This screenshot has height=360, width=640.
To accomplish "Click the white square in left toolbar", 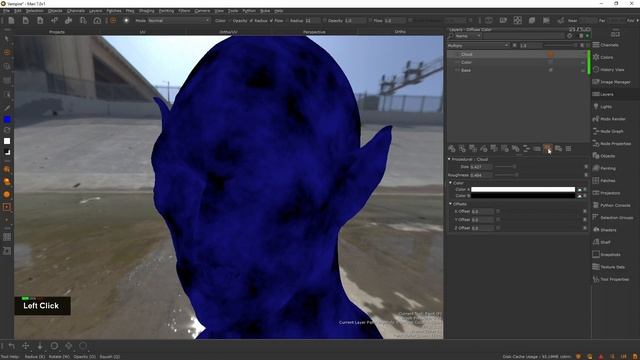I will click(7, 141).
